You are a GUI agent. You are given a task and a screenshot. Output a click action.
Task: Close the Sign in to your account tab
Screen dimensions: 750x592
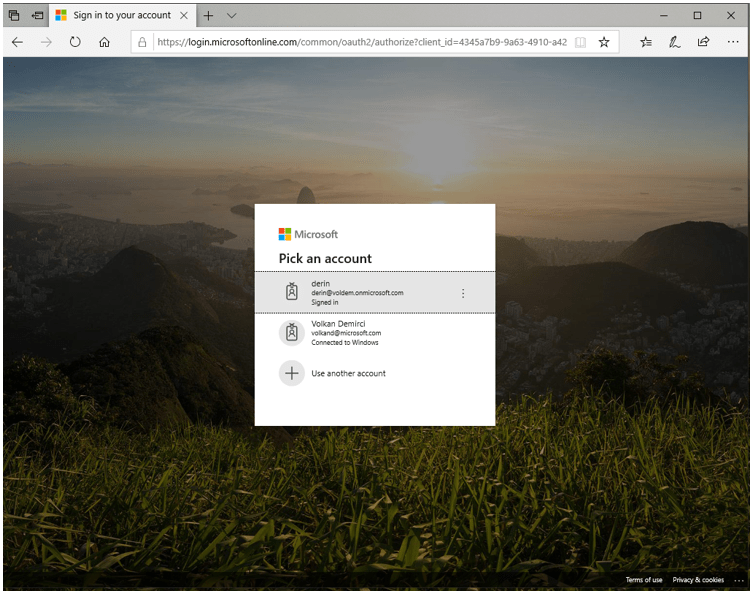pos(183,15)
